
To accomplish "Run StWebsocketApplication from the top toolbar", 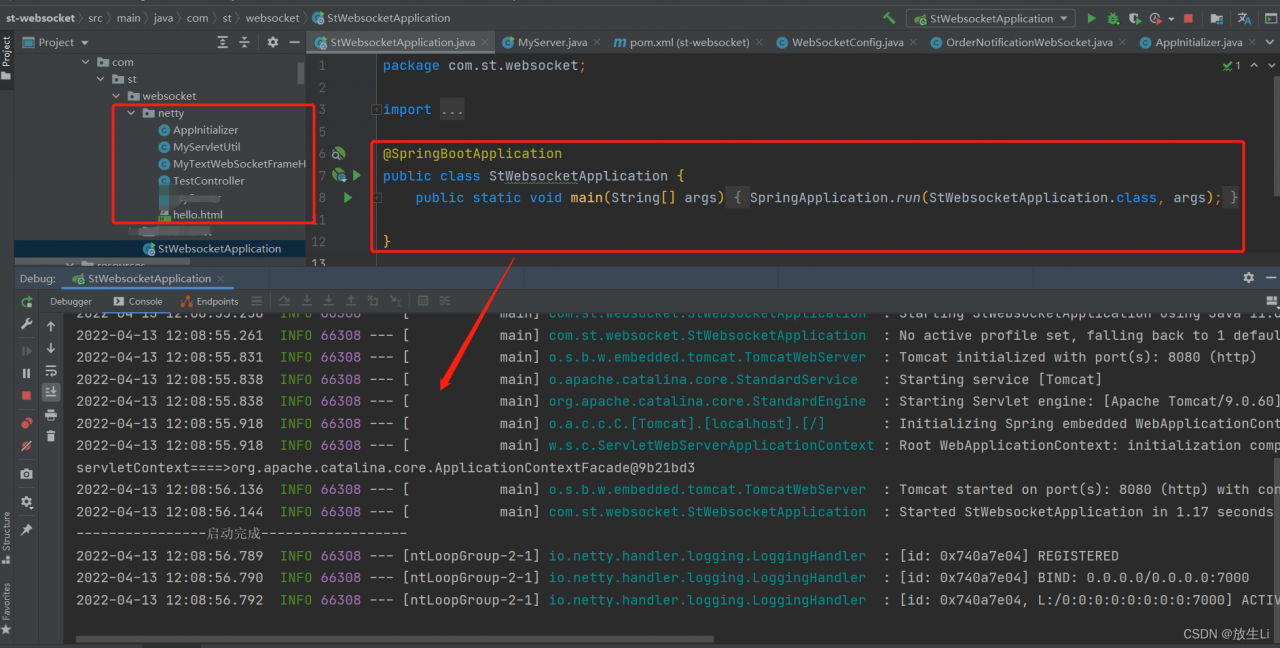I will coord(1091,18).
